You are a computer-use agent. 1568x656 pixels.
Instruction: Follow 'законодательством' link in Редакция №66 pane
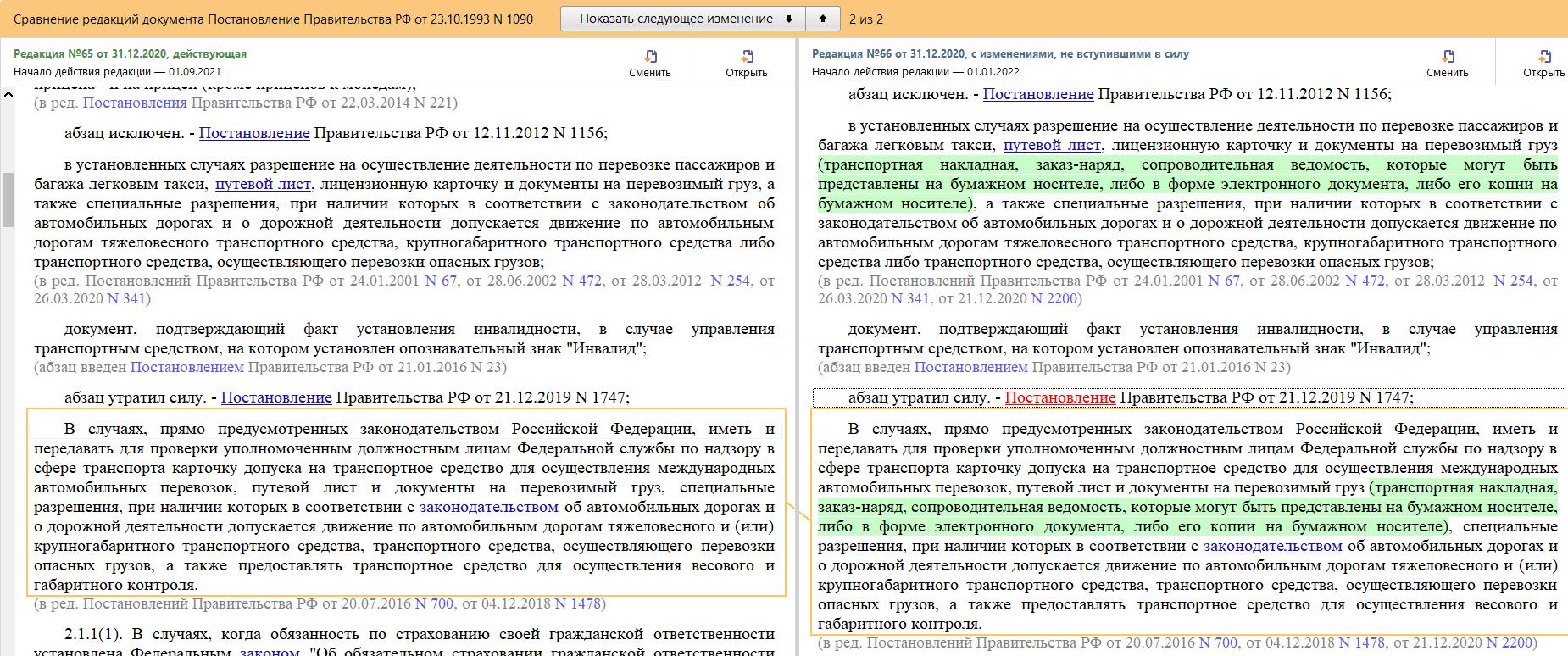click(1273, 546)
